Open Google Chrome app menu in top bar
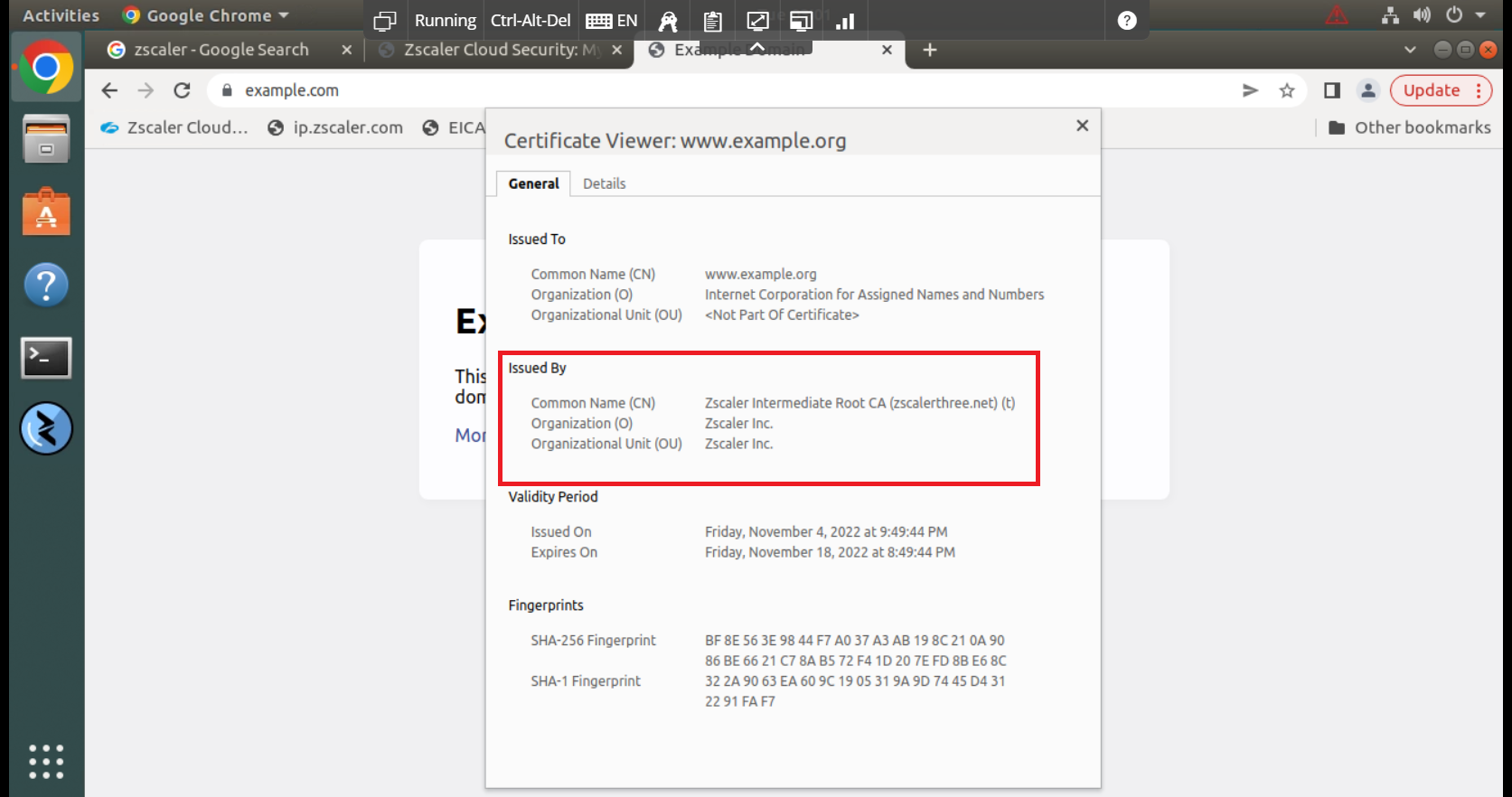Screen dimensions: 1512x797 (206, 15)
